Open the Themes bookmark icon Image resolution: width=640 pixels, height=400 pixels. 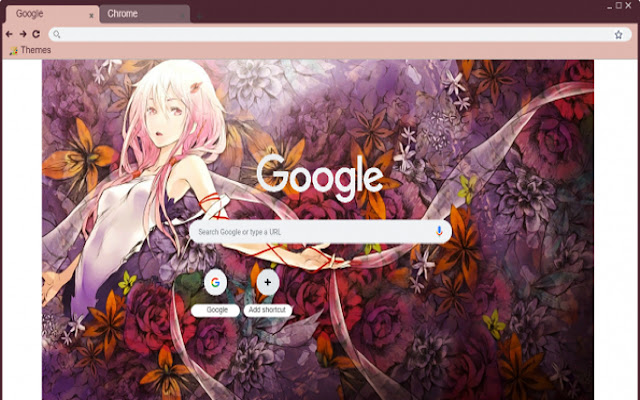[x=14, y=51]
